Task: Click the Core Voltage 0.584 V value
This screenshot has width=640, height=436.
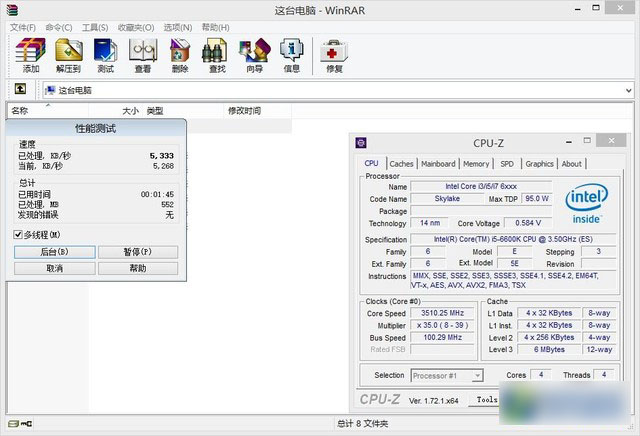Action: point(528,223)
